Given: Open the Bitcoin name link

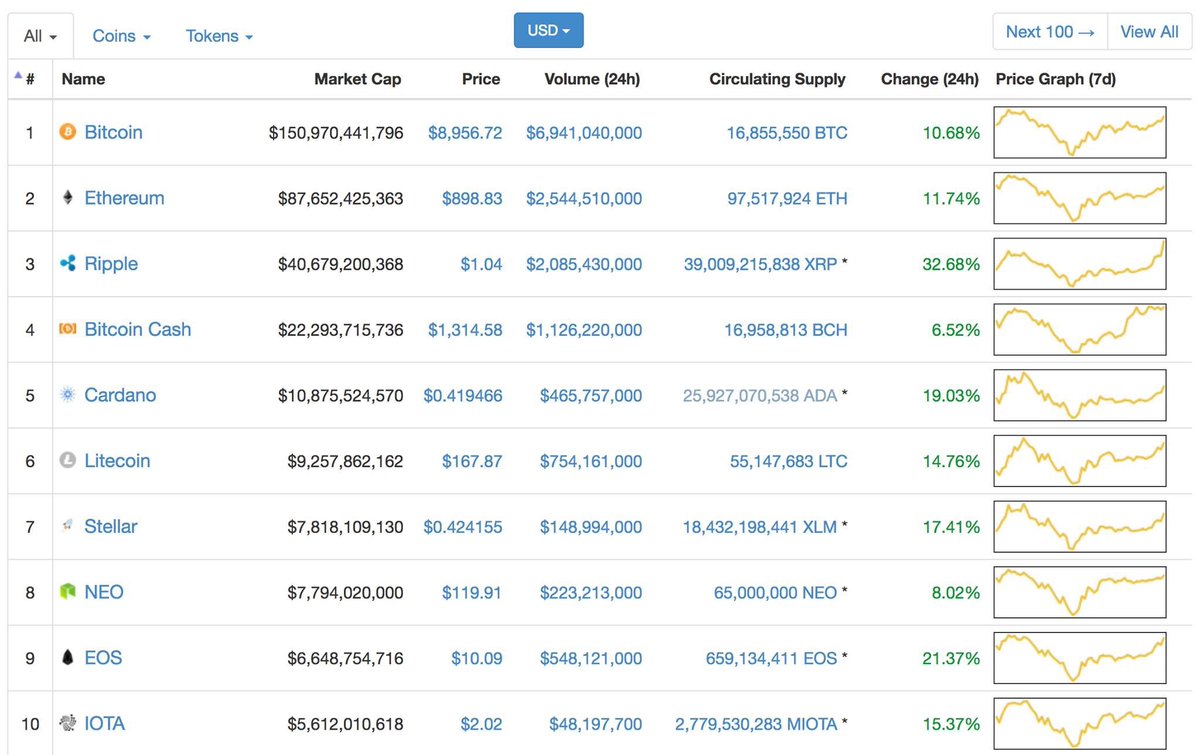Looking at the screenshot, I should click(x=113, y=132).
